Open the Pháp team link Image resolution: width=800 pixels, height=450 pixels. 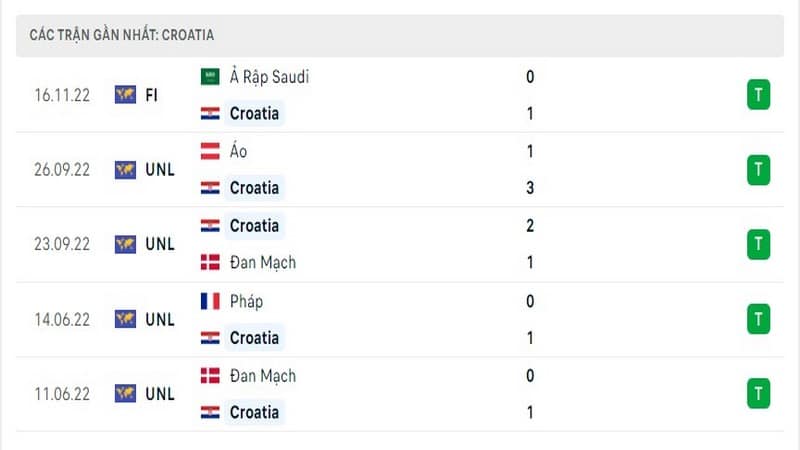pyautogui.click(x=246, y=301)
